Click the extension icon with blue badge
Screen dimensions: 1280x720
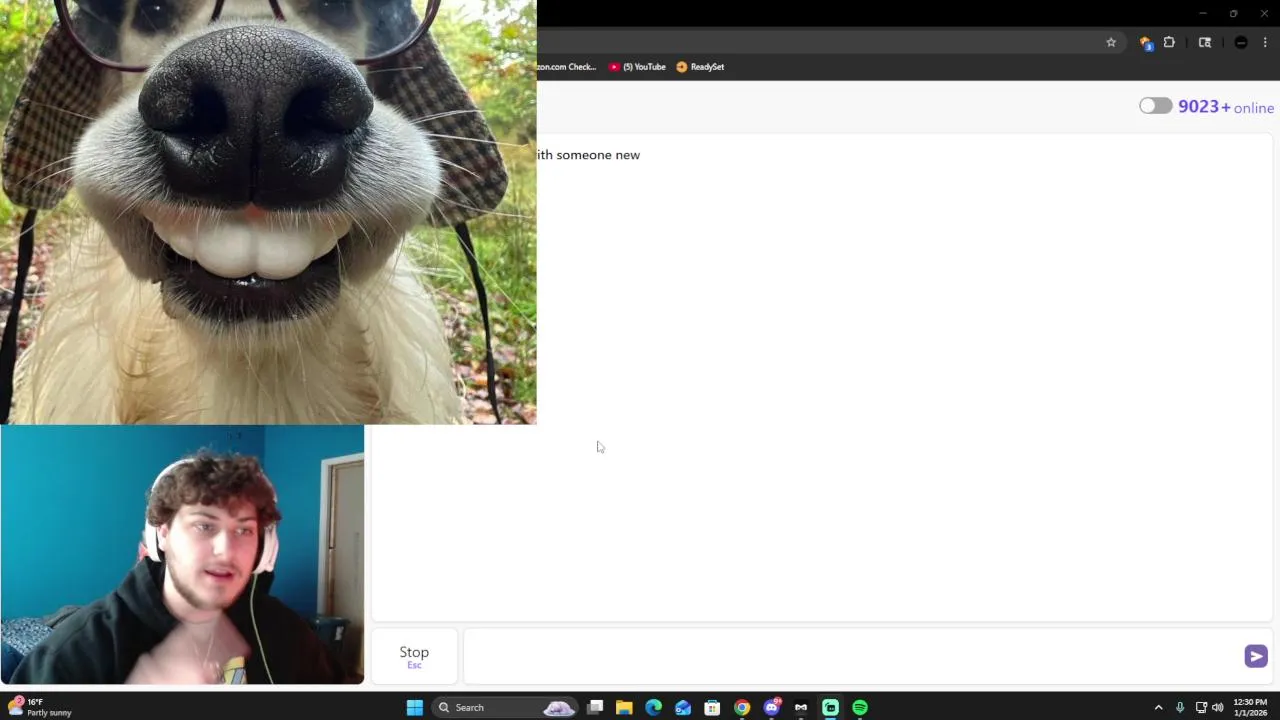[x=1146, y=42]
